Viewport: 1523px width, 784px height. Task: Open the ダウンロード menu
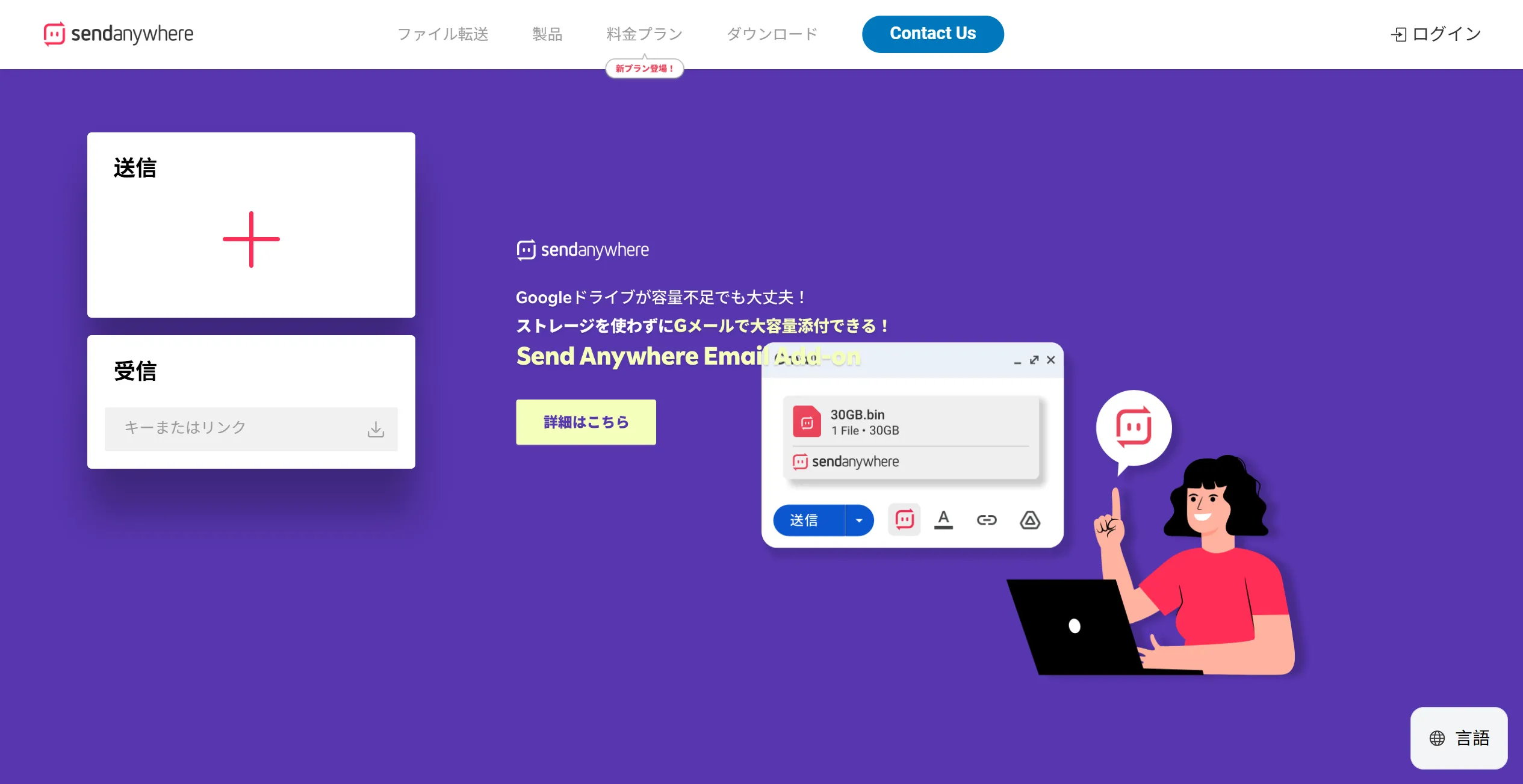772,34
